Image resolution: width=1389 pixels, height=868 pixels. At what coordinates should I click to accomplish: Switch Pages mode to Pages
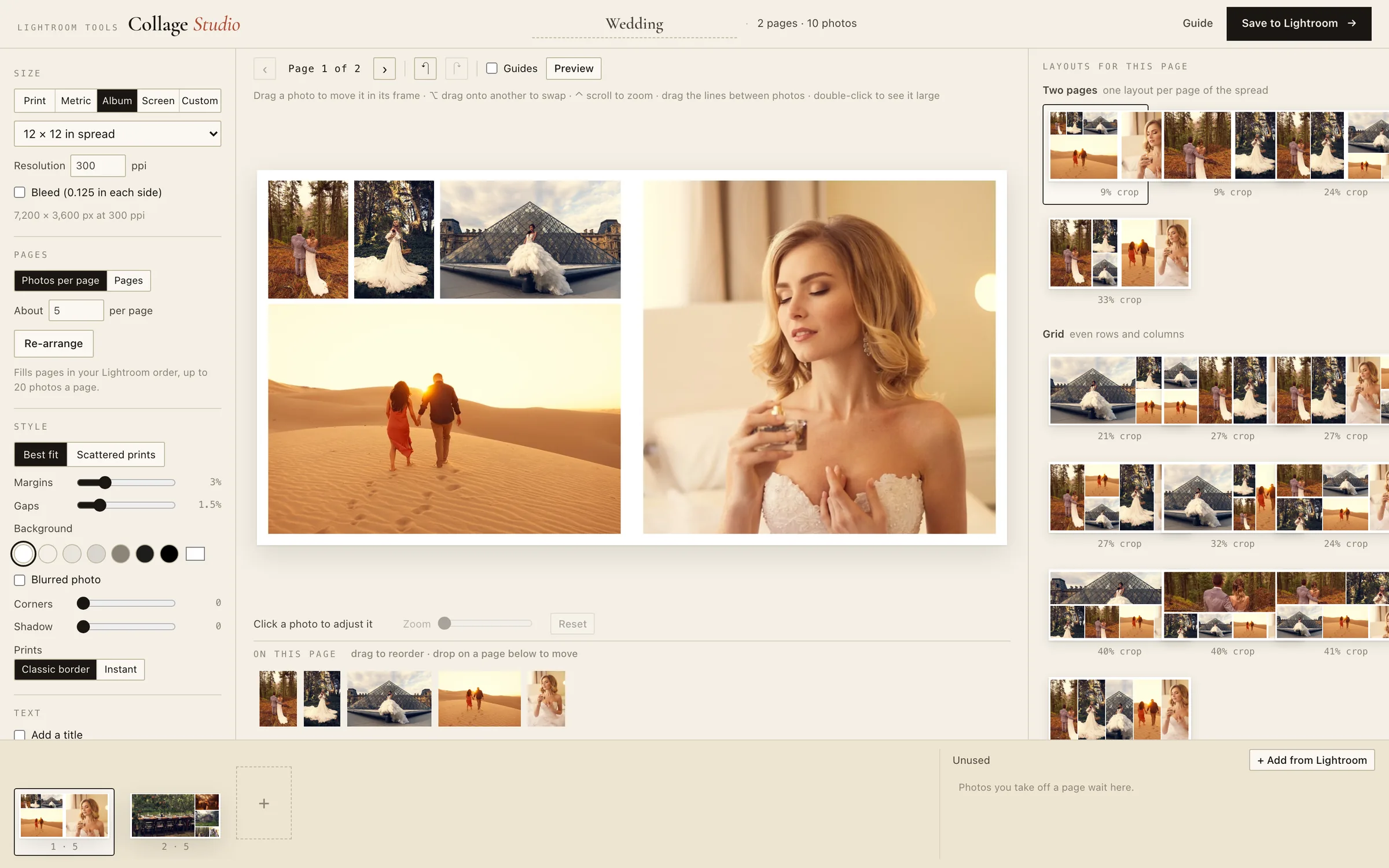pyautogui.click(x=128, y=281)
